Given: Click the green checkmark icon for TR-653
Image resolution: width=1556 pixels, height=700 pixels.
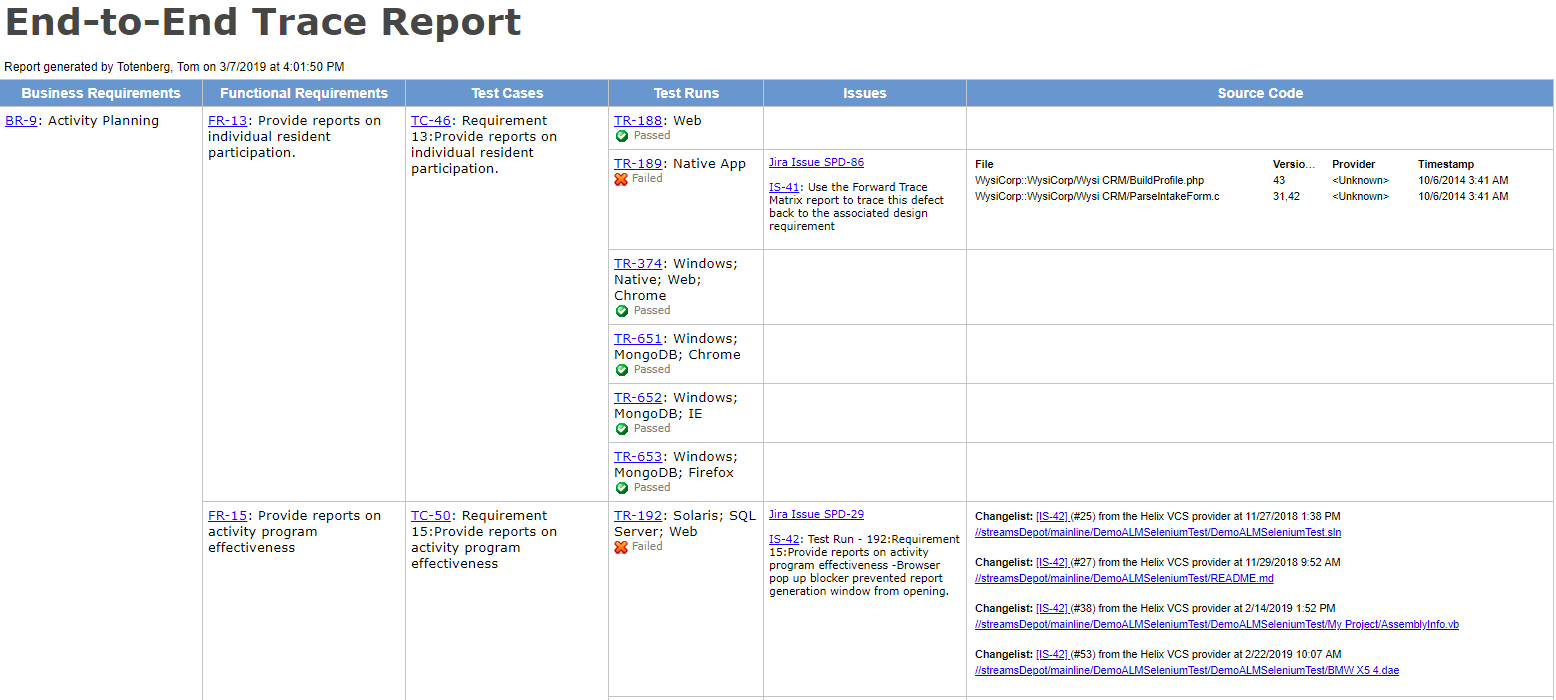Looking at the screenshot, I should pos(622,487).
